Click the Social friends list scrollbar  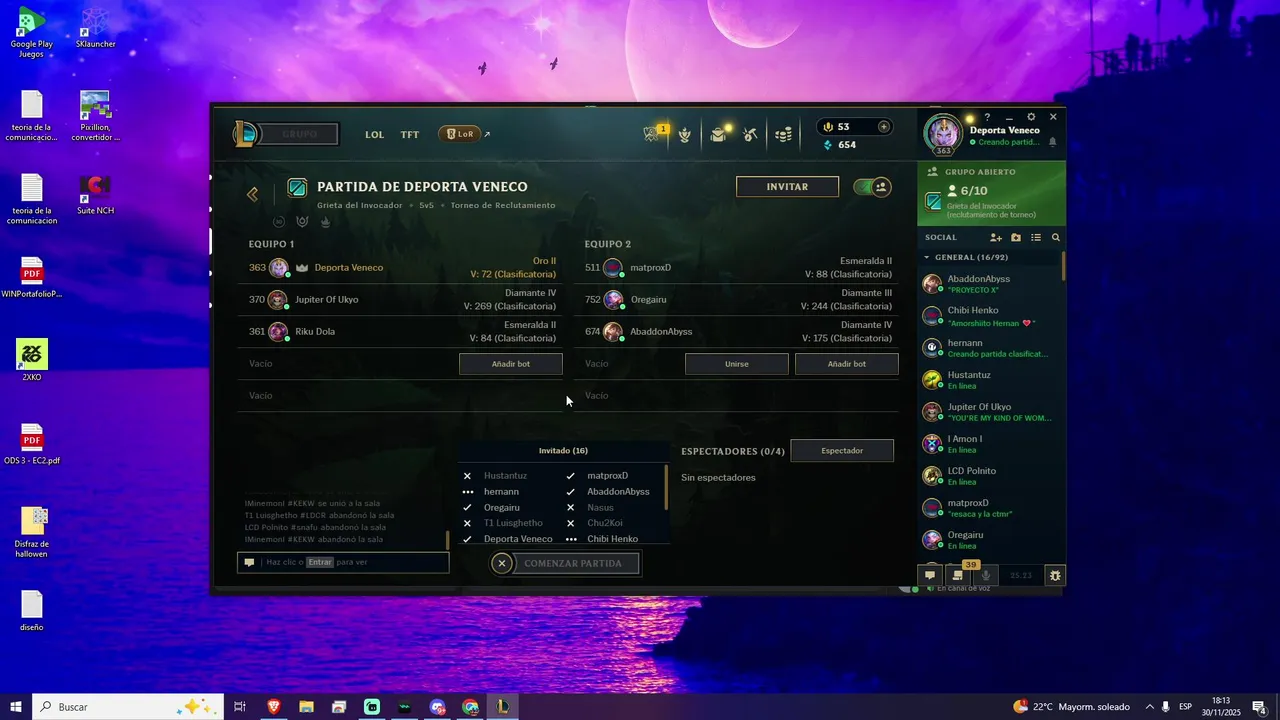tap(1063, 267)
